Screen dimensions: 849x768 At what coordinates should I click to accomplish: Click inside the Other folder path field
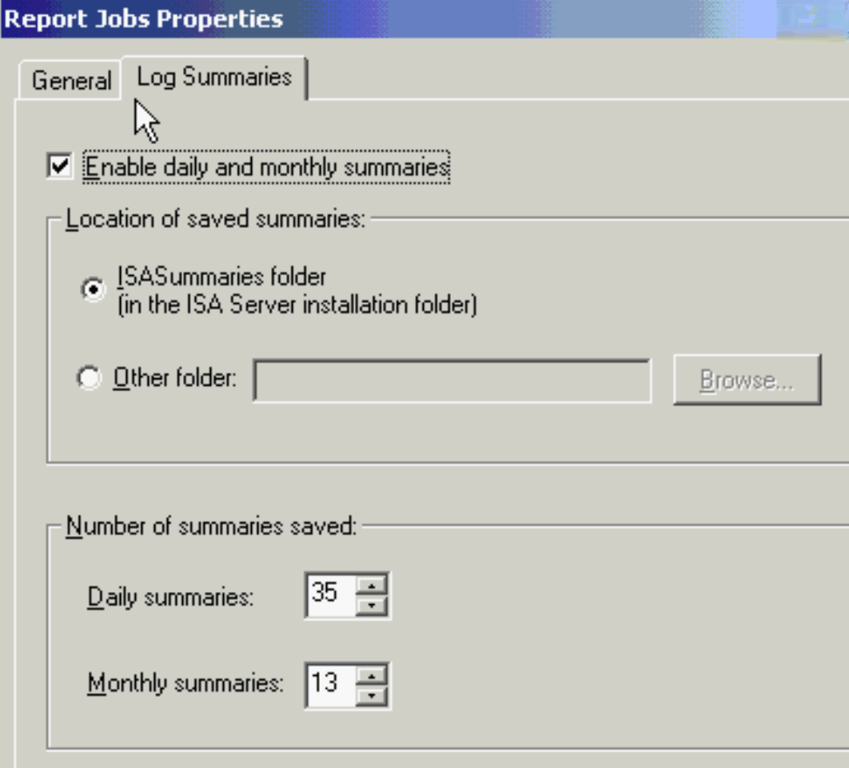(x=450, y=379)
